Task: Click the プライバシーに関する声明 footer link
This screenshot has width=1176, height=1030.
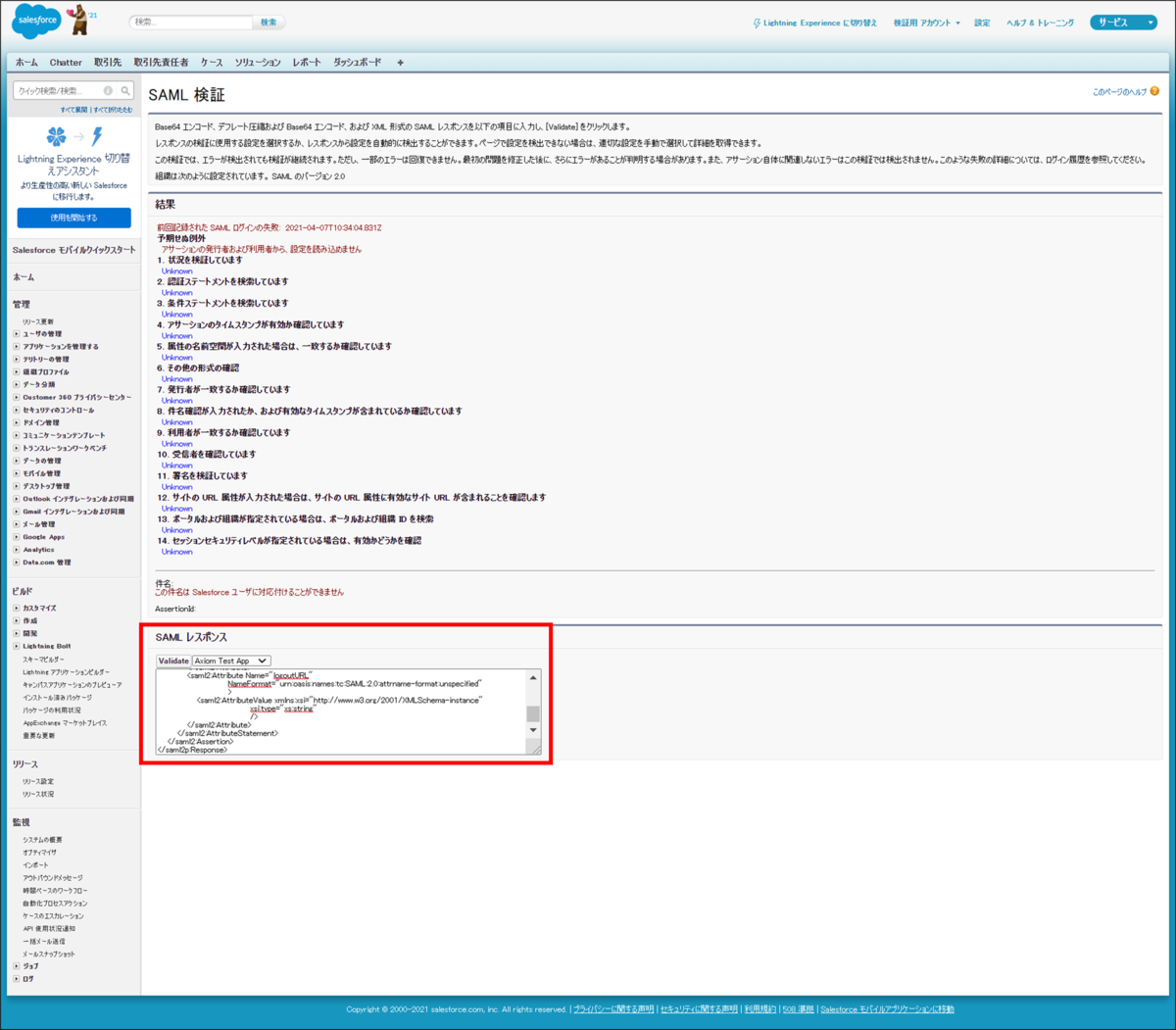Action: [613, 1009]
